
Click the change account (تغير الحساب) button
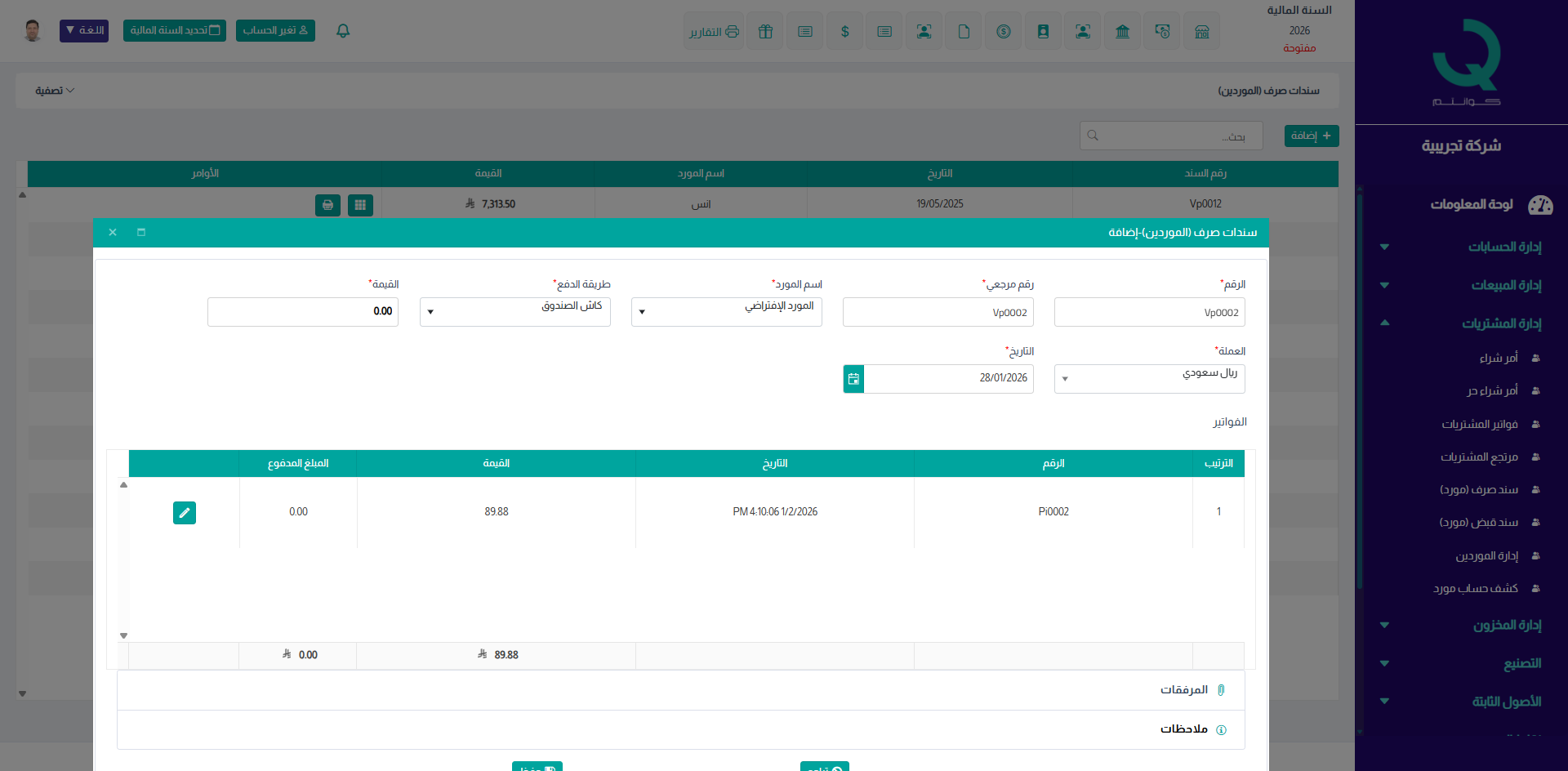[275, 31]
